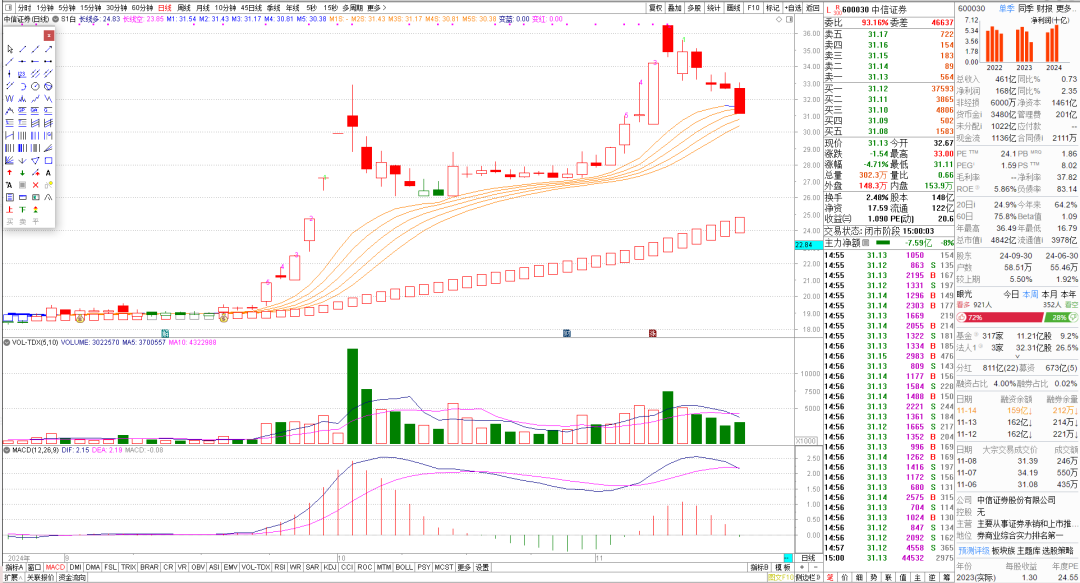
Task: Open 模板 template menu
Action: pos(782,567)
